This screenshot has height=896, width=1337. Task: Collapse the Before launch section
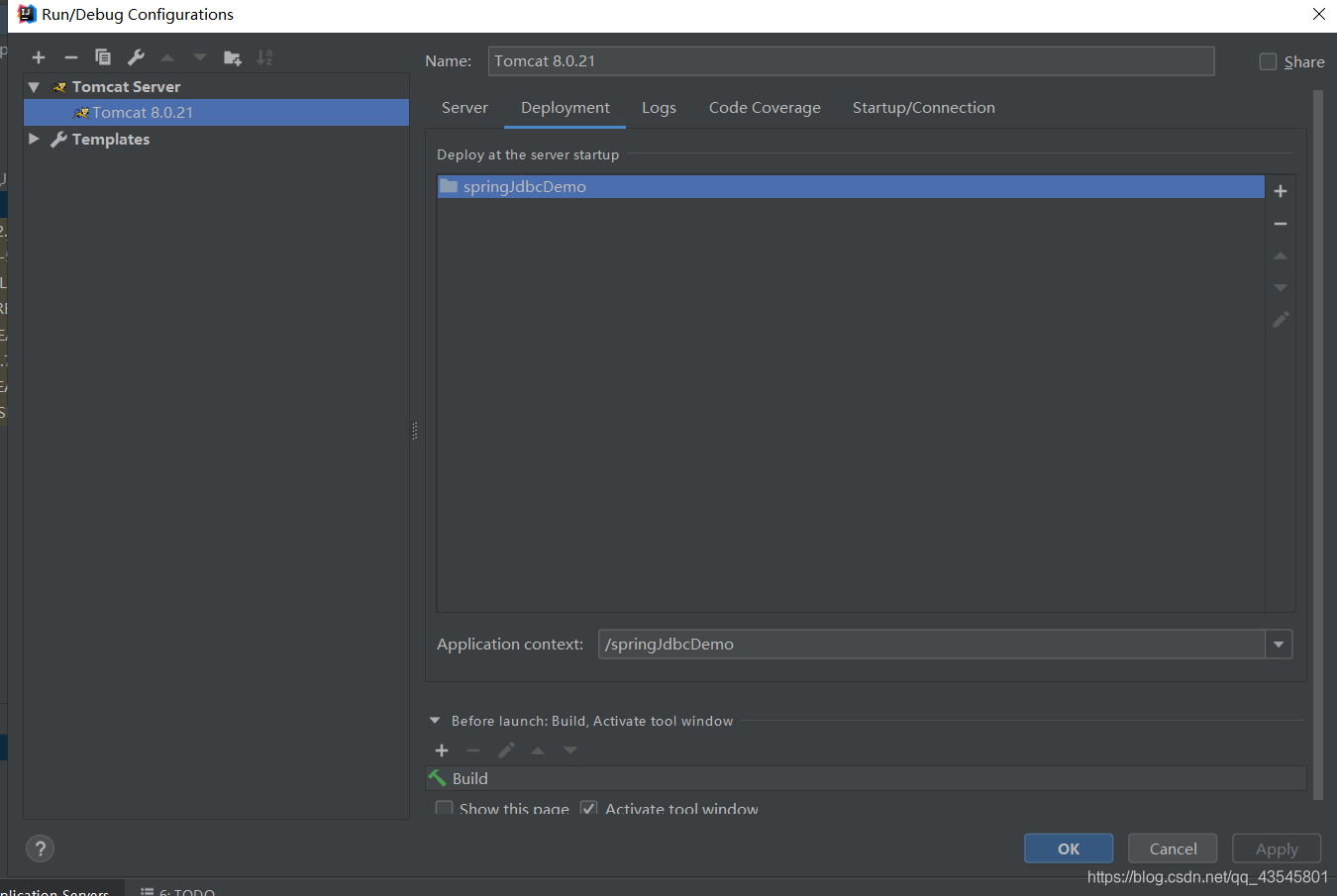pyautogui.click(x=435, y=721)
